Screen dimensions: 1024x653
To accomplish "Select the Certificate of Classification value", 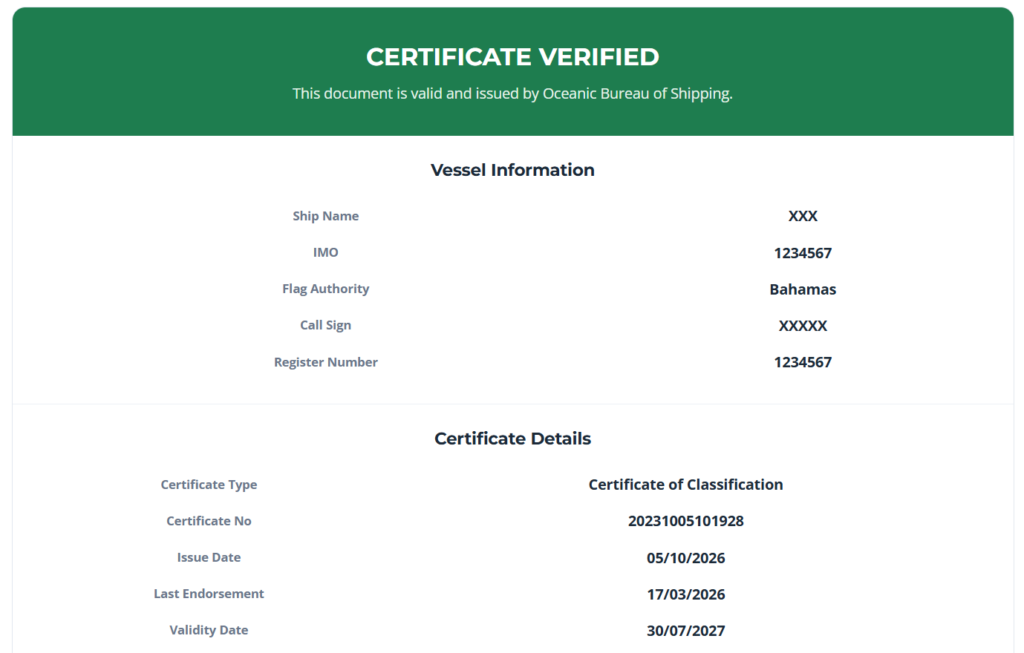I will tap(686, 485).
